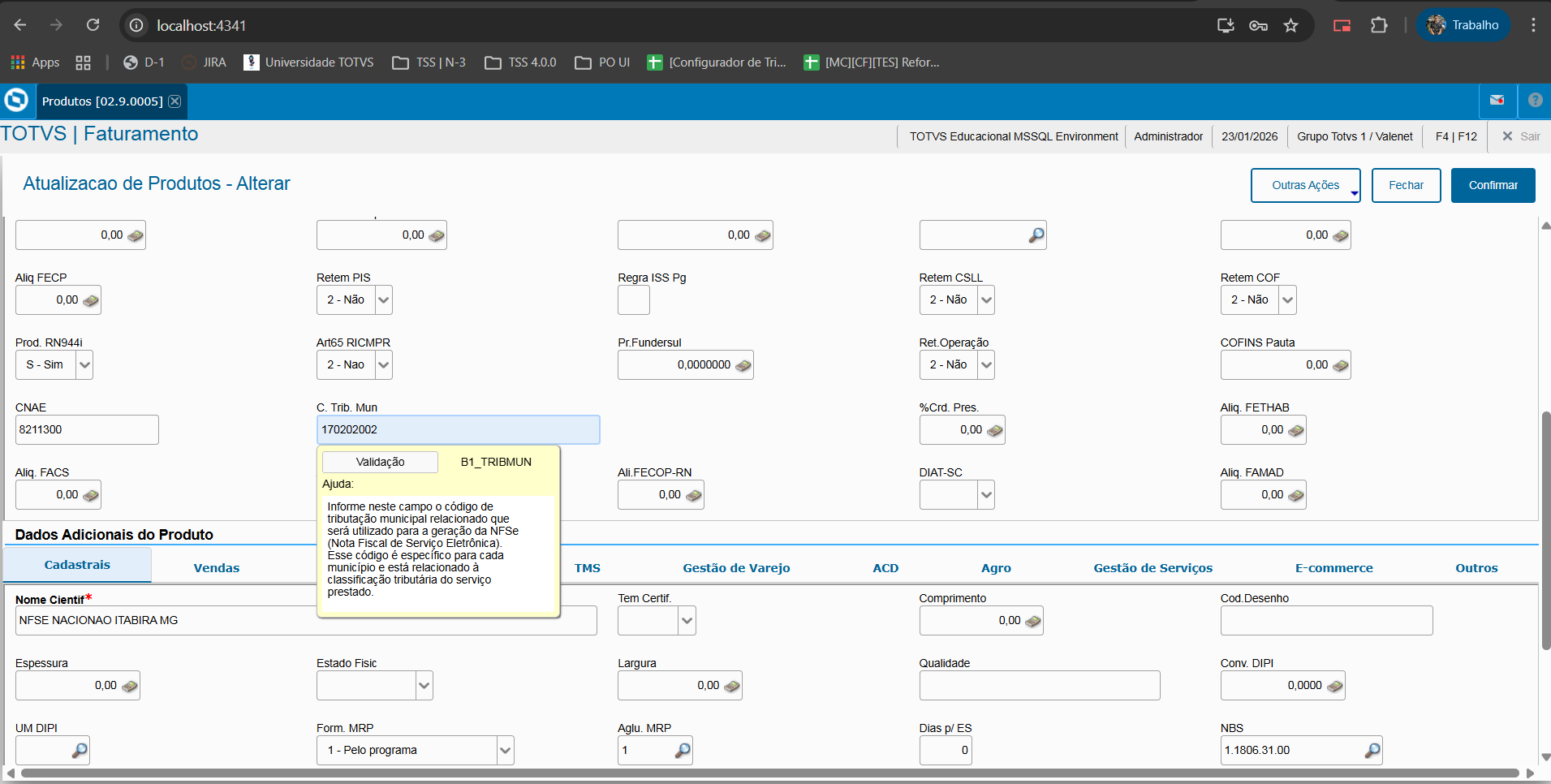Click calculator icon in Ali.FECOP-RN field
This screenshot has width=1551, height=784.
point(694,495)
